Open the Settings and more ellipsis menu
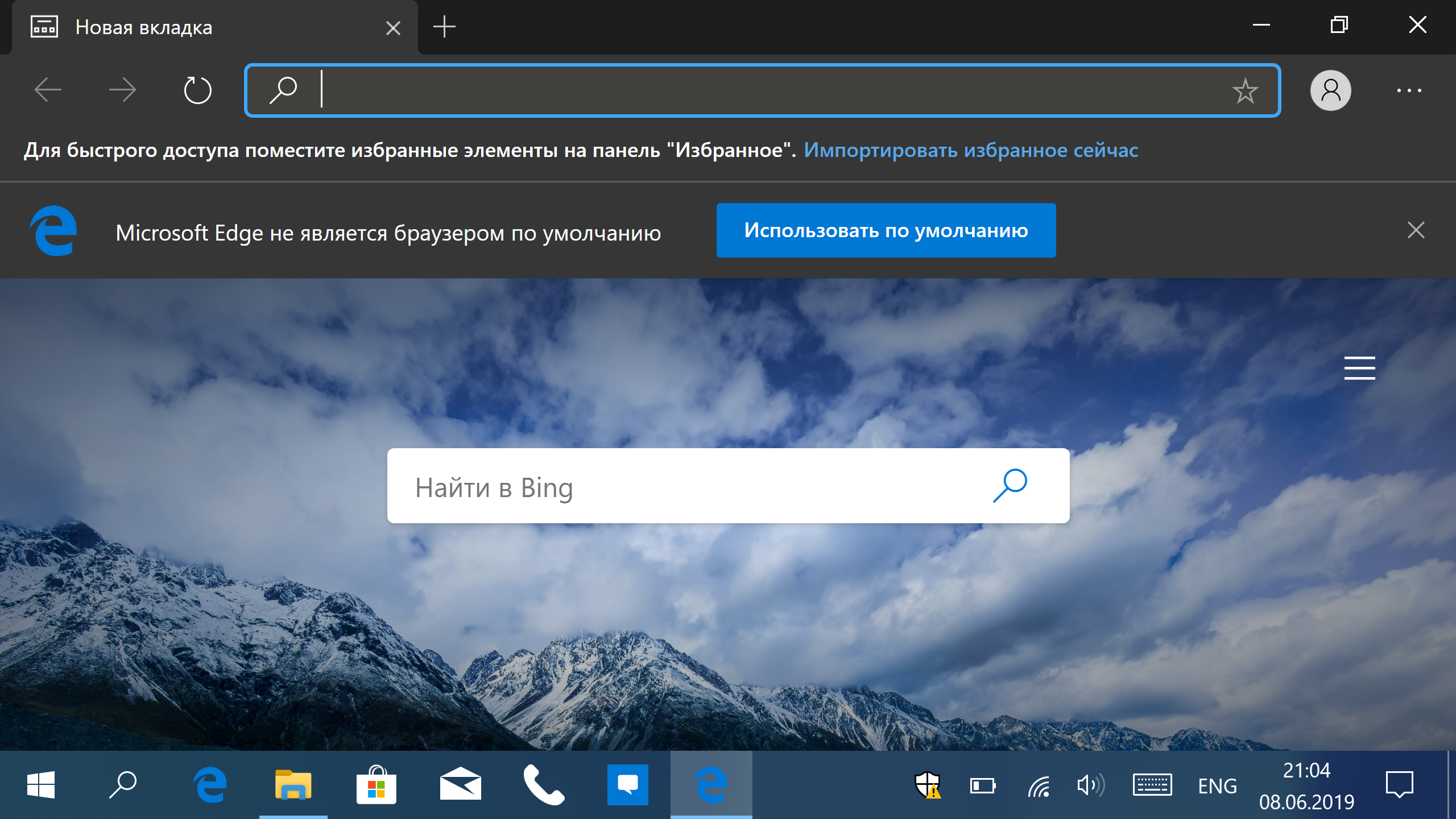The height and width of the screenshot is (819, 1456). tap(1409, 90)
